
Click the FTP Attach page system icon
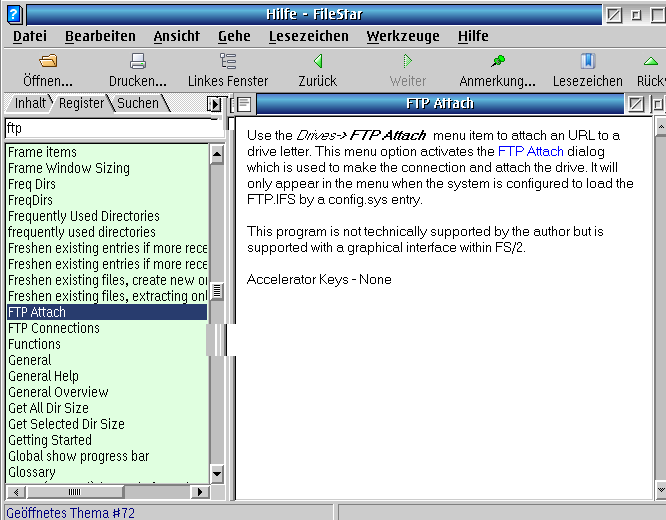[x=244, y=104]
